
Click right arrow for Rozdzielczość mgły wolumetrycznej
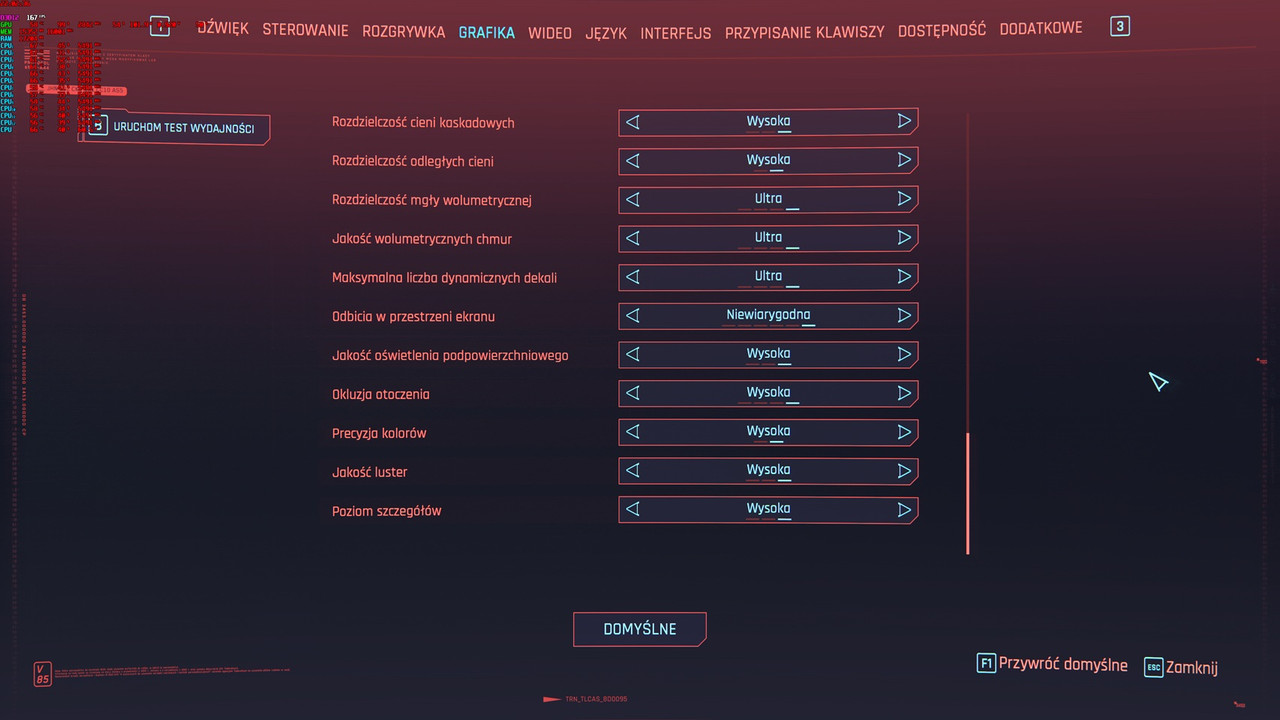coord(904,199)
